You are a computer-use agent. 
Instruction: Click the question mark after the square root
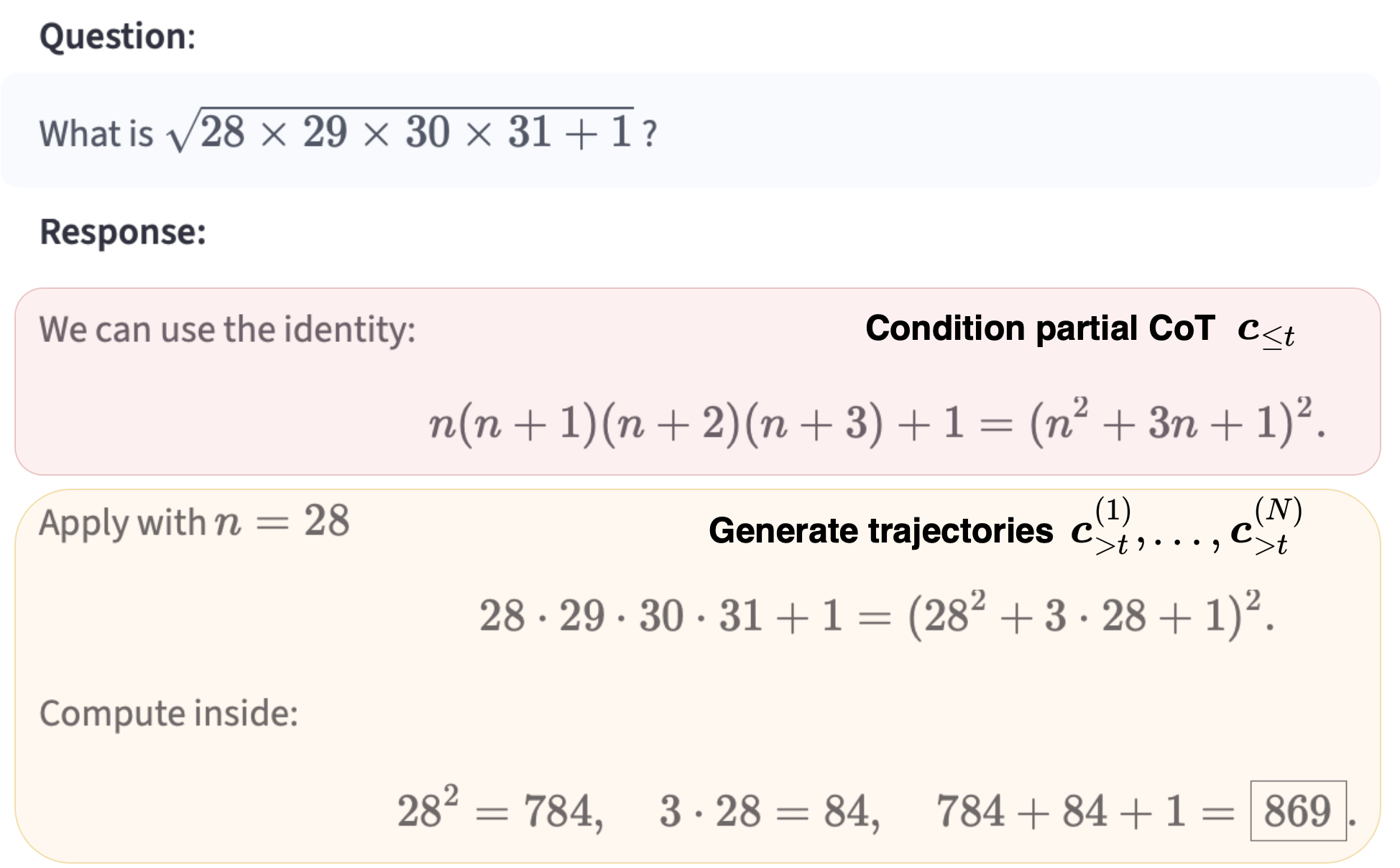pyautogui.click(x=649, y=134)
